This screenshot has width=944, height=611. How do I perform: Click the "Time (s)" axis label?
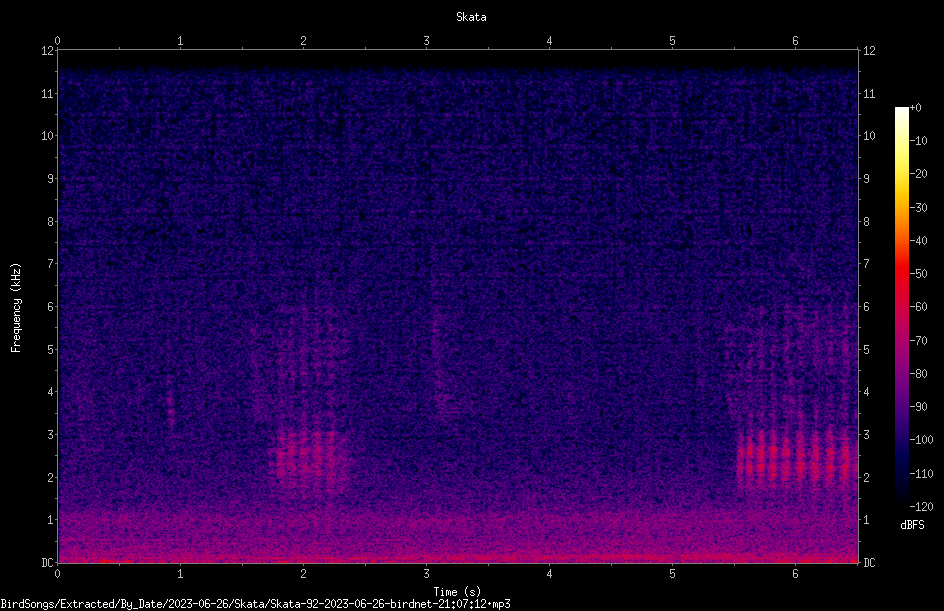pyautogui.click(x=457, y=592)
